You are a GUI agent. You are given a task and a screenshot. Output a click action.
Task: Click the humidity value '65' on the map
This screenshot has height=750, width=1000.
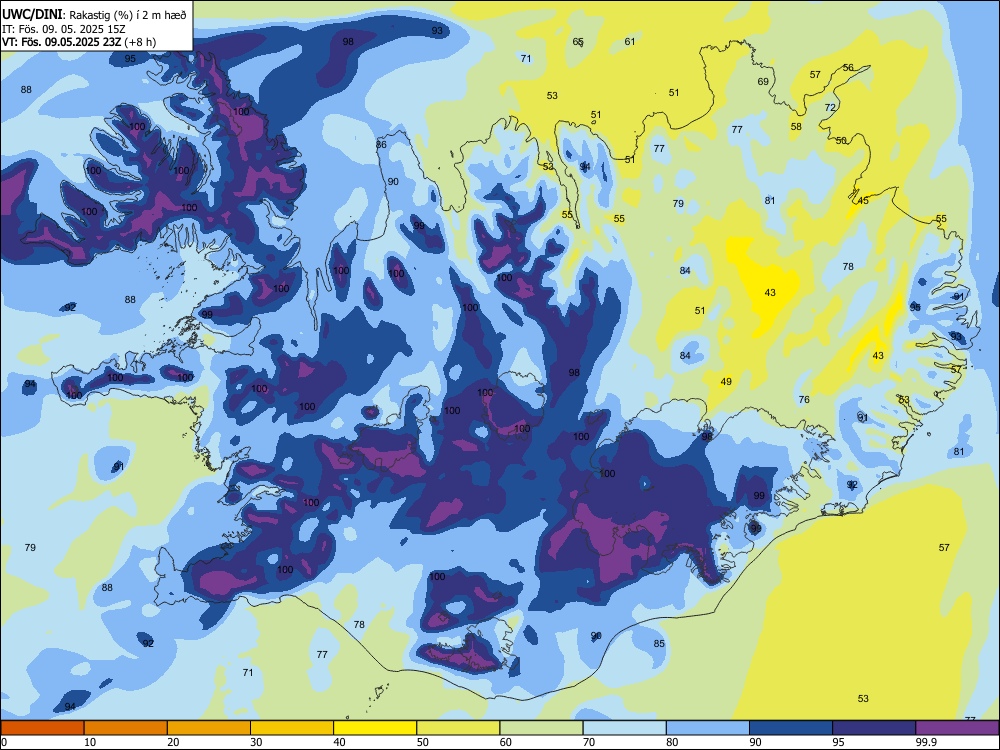click(578, 42)
